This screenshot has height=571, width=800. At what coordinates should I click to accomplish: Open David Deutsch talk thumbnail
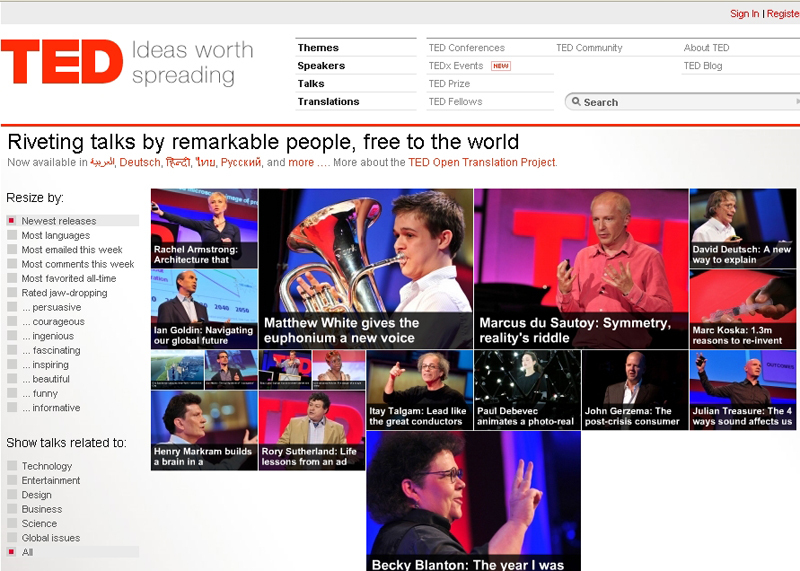tap(743, 228)
